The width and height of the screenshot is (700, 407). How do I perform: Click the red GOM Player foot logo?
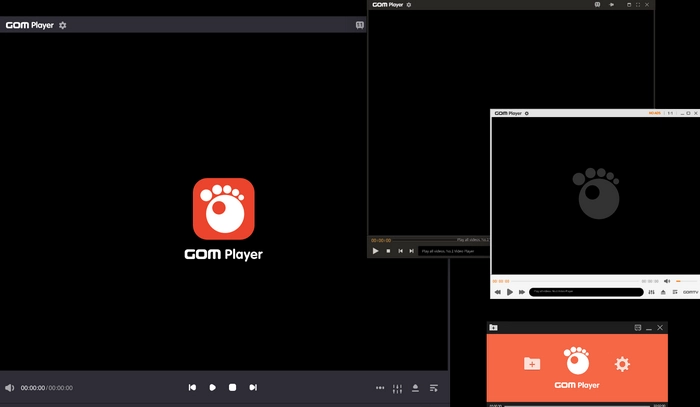click(x=224, y=209)
